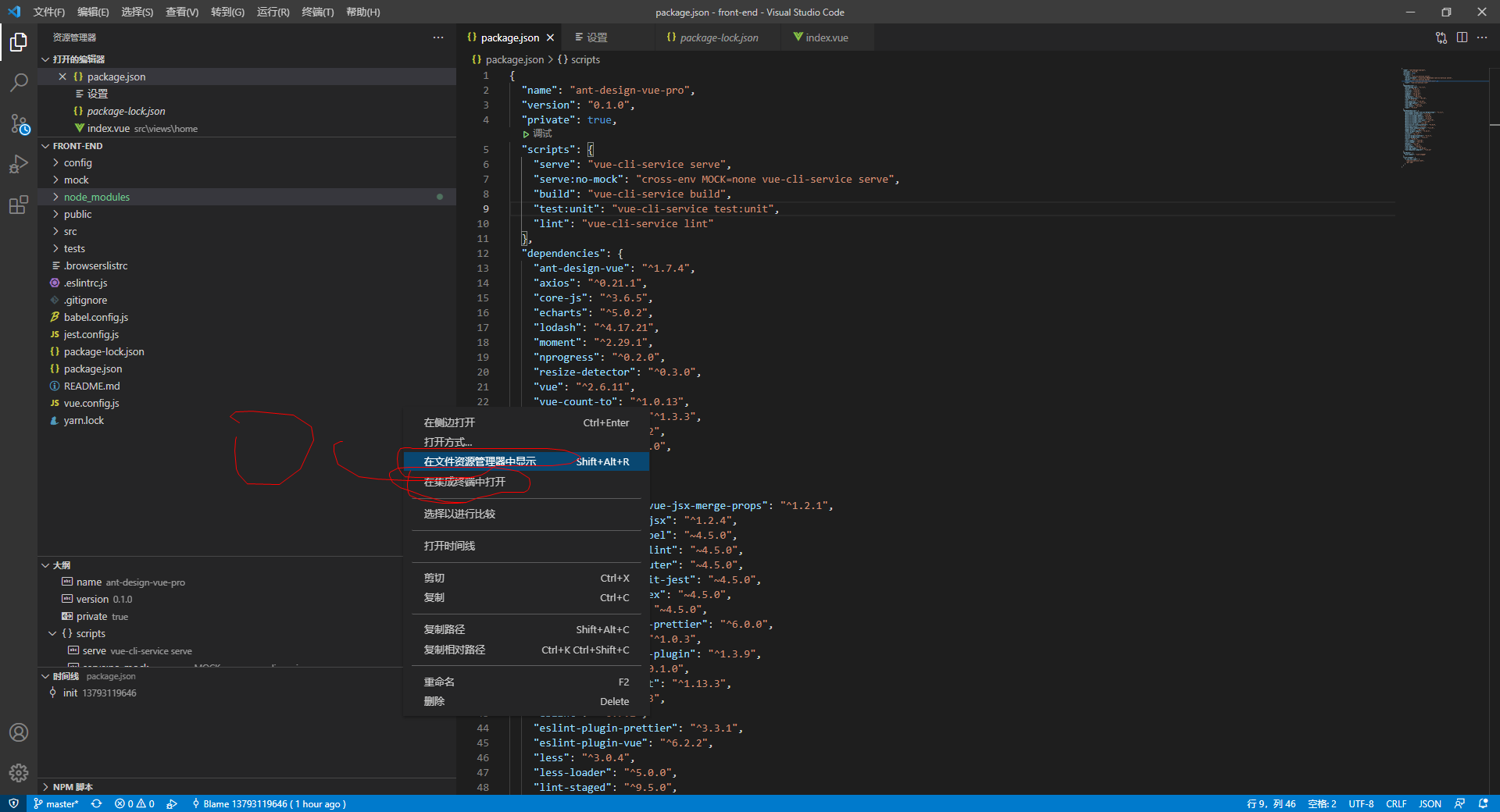
Task: Click the shield icon in status bar
Action: click(13, 803)
